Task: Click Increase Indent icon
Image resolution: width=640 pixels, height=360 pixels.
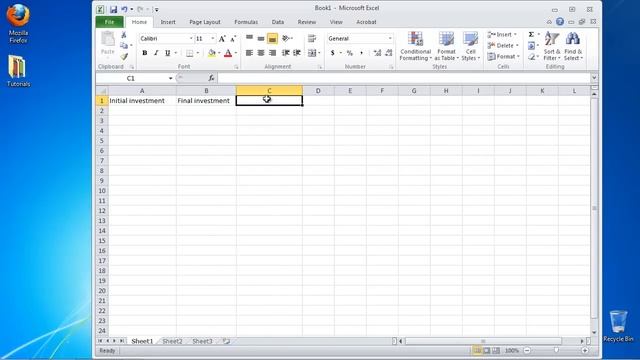Action: tap(297, 53)
